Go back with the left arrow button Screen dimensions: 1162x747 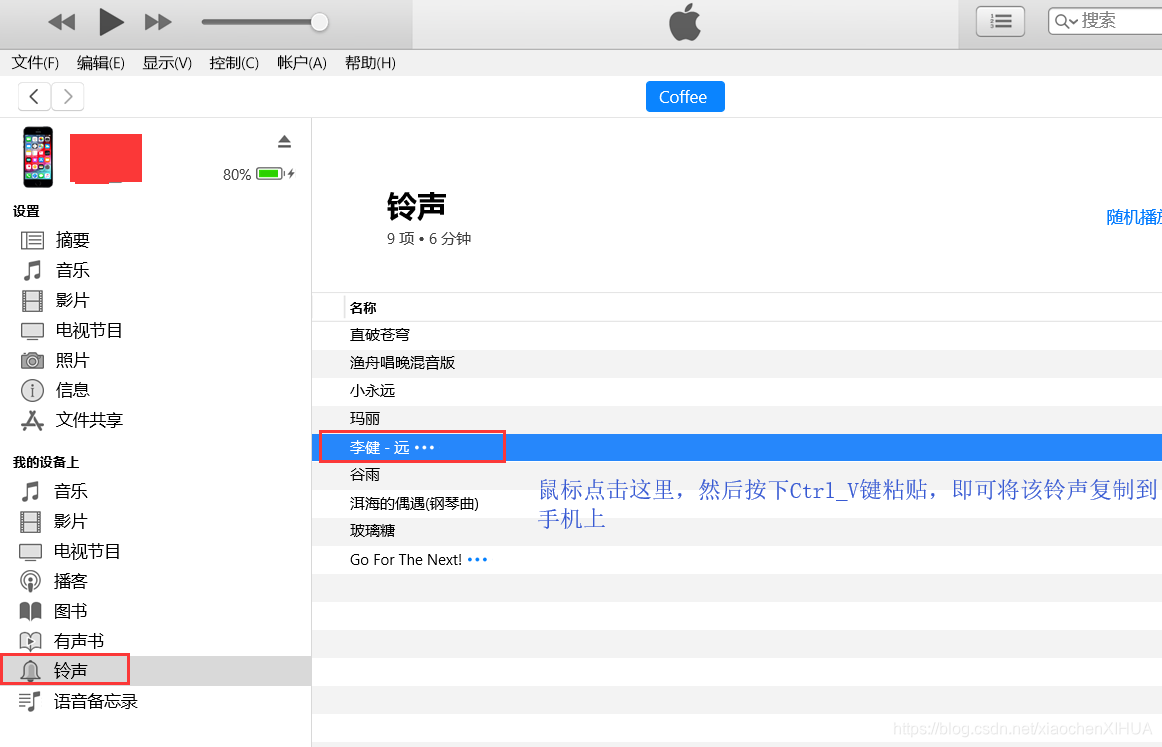[34, 96]
